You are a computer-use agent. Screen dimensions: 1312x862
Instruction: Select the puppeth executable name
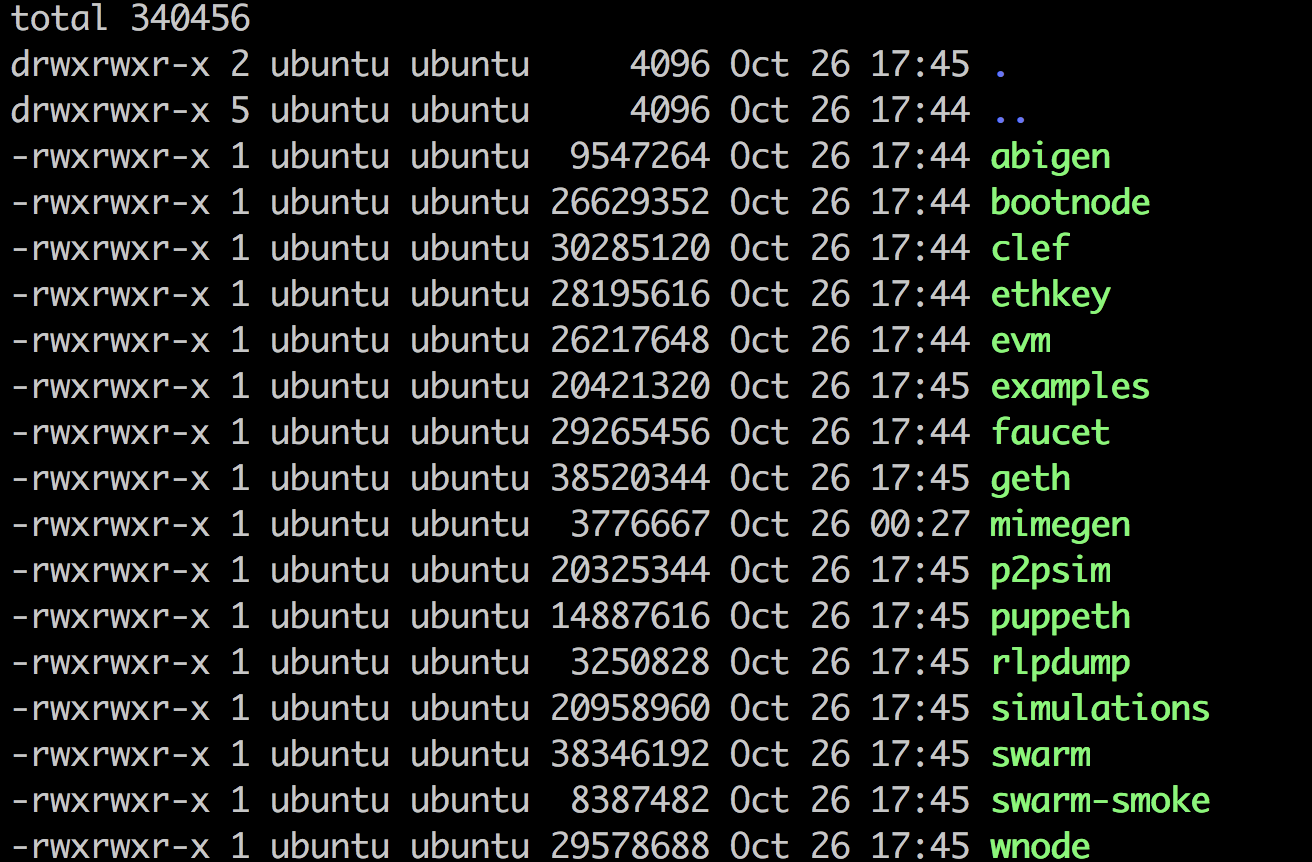click(1060, 617)
